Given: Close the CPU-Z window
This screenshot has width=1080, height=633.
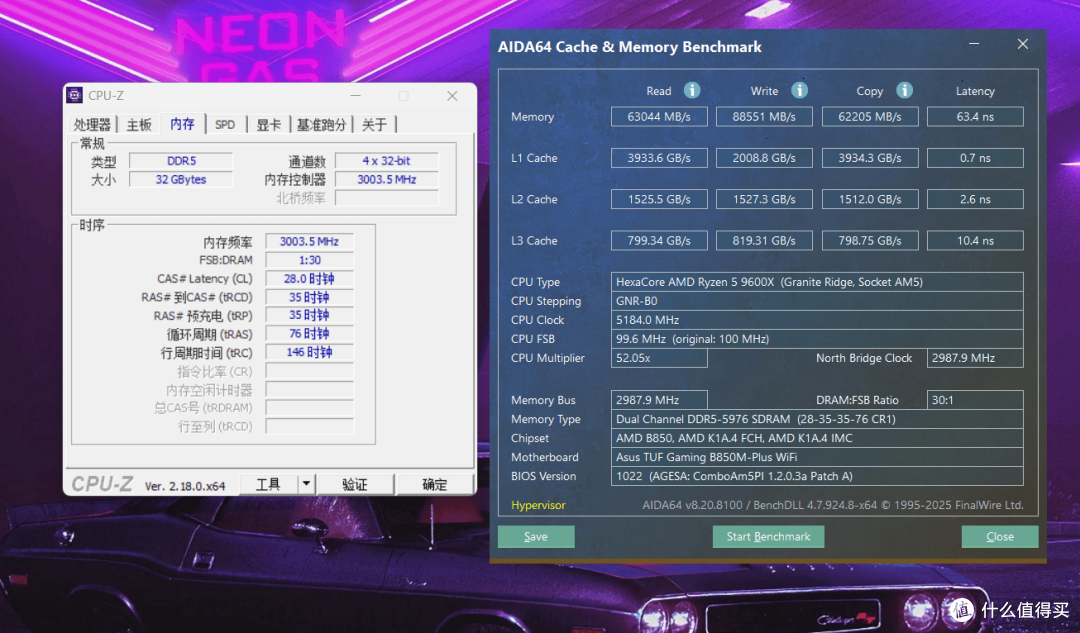Looking at the screenshot, I should pyautogui.click(x=452, y=96).
